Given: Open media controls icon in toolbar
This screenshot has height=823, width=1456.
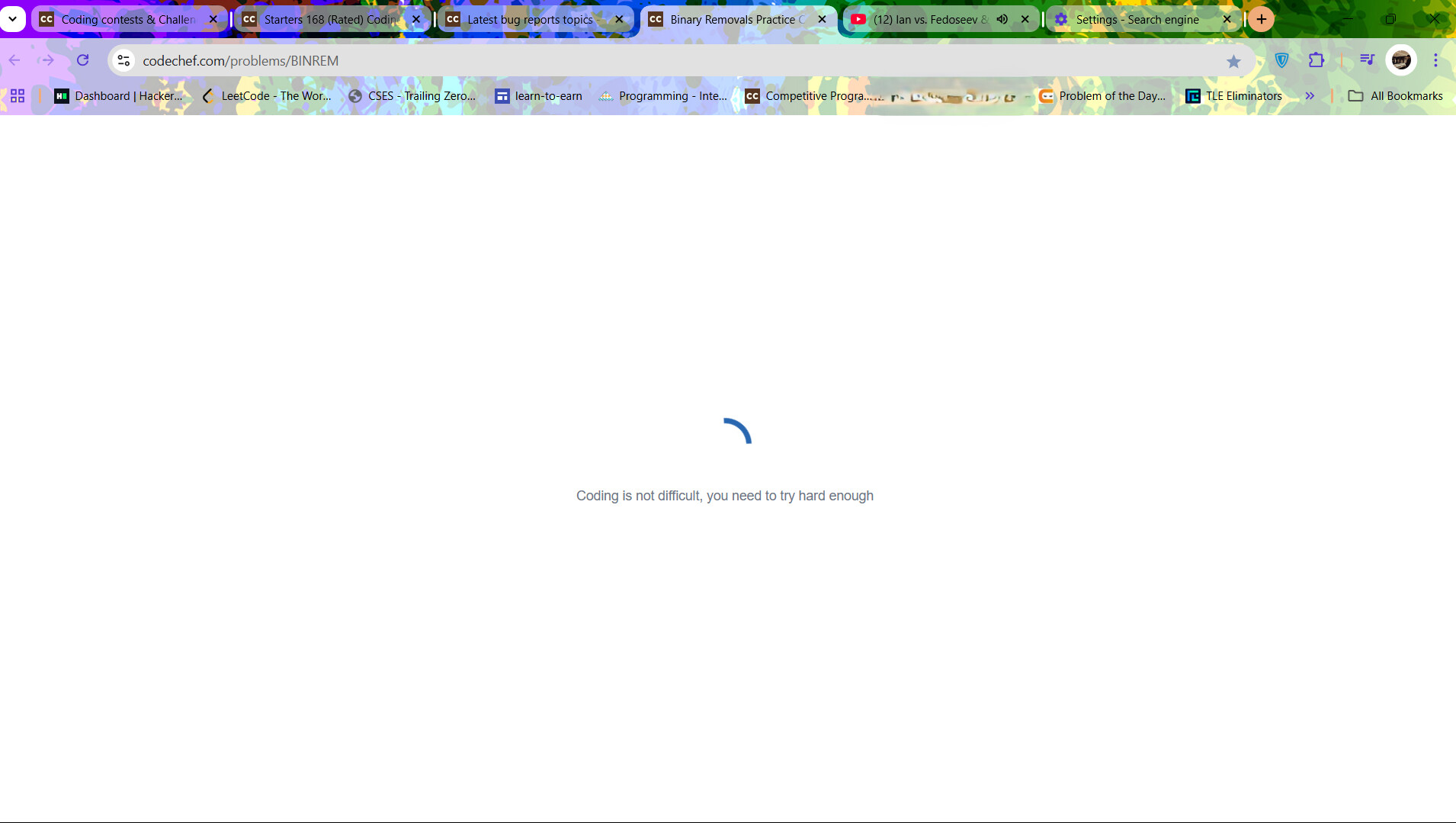Looking at the screenshot, I should coord(1368,59).
